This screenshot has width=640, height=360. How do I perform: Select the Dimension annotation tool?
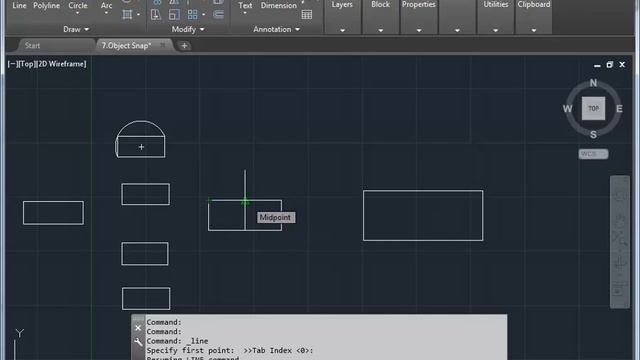tap(279, 5)
